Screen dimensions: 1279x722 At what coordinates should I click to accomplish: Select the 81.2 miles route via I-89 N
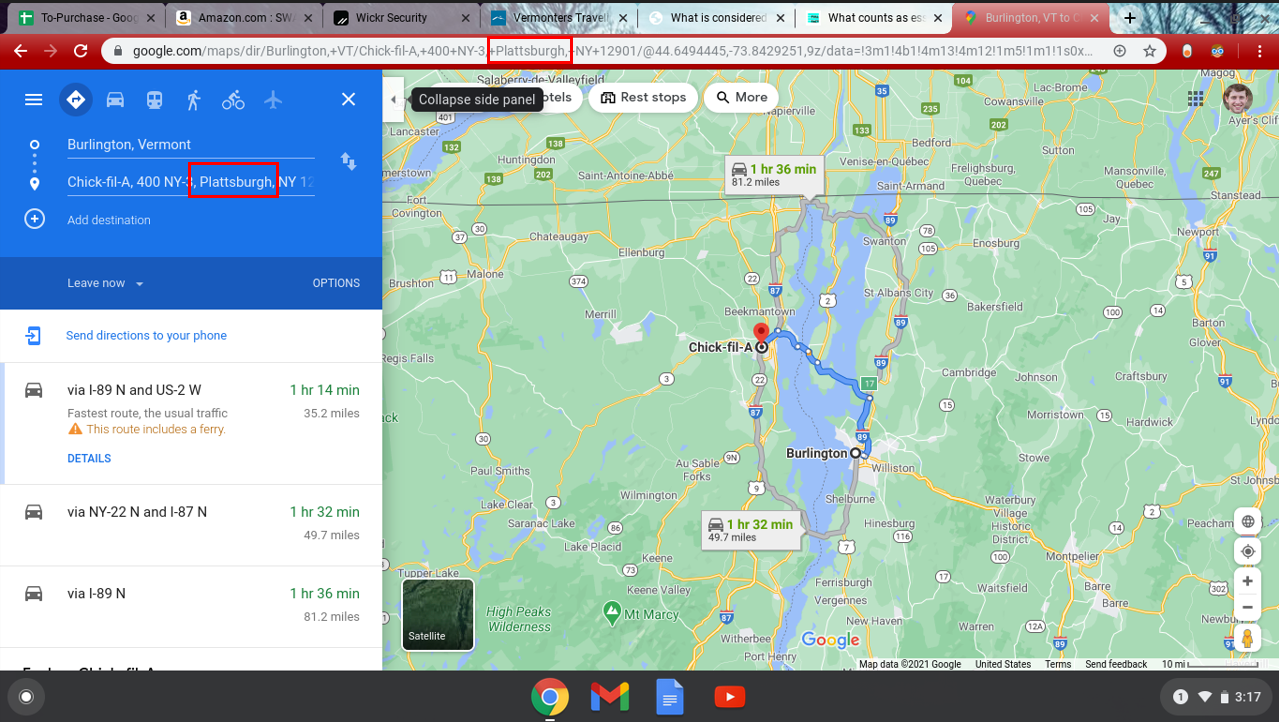[191, 606]
